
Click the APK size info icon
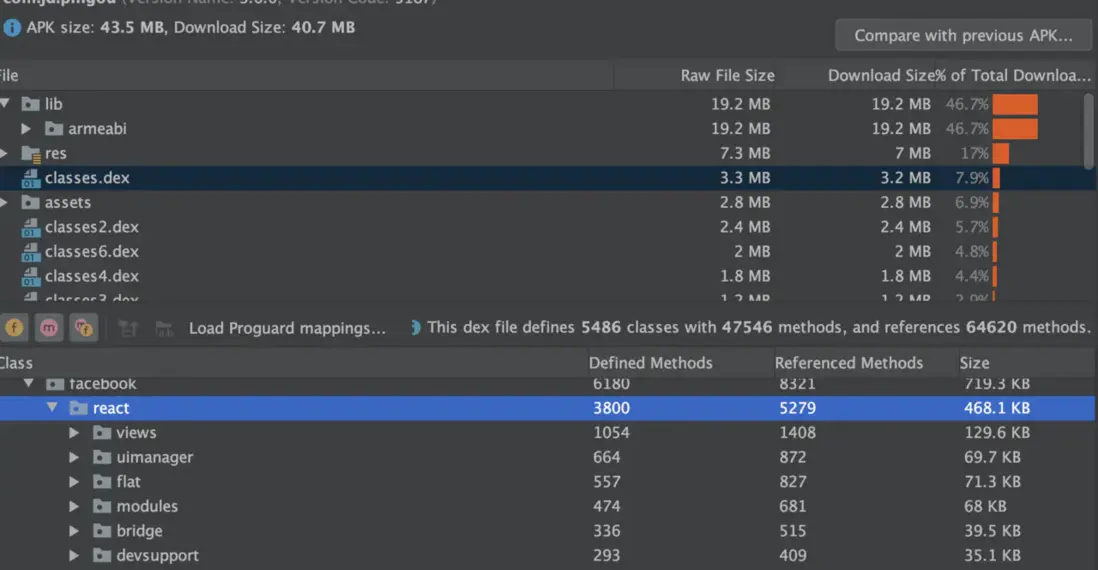coord(12,28)
